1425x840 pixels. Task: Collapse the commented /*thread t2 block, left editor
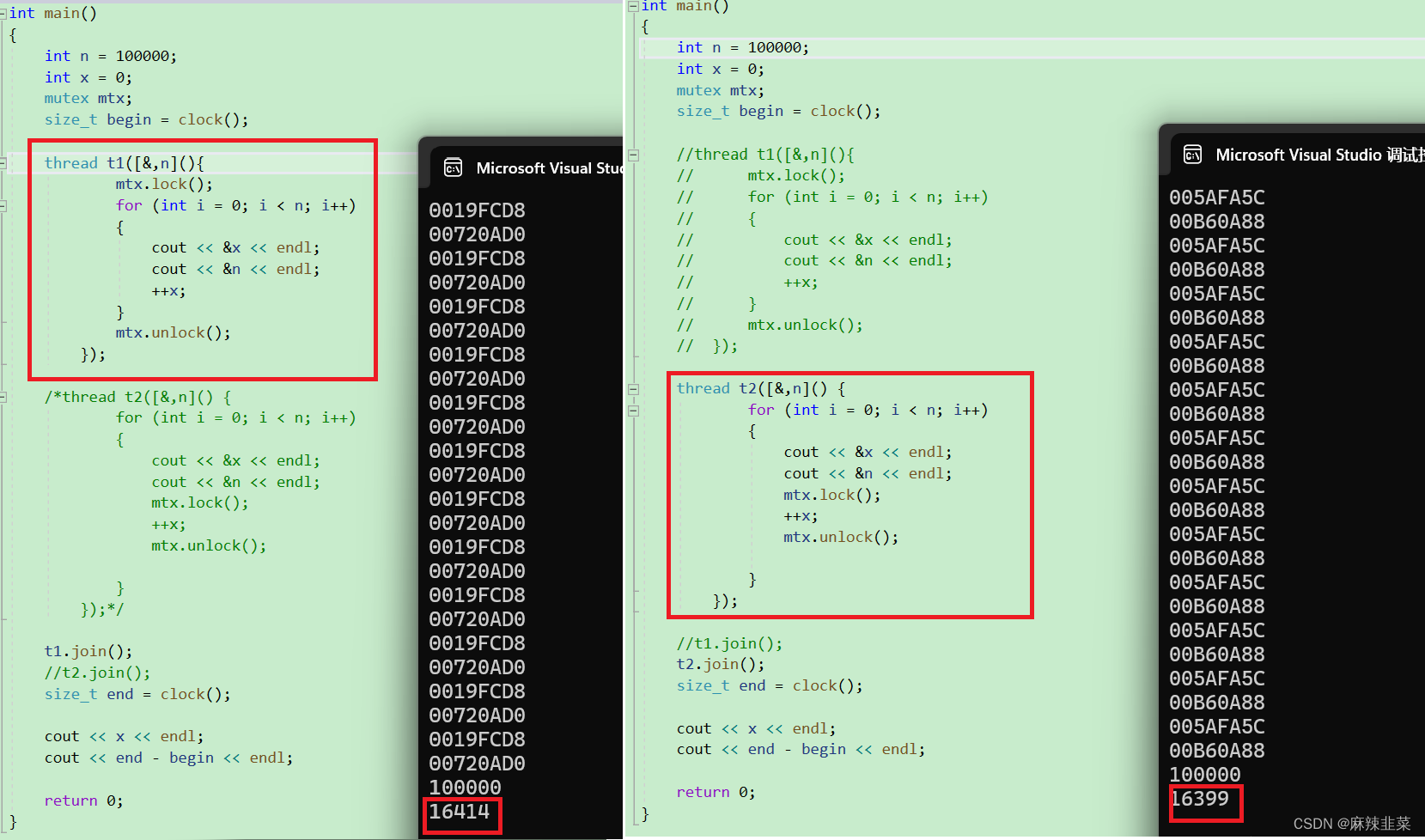click(x=3, y=397)
